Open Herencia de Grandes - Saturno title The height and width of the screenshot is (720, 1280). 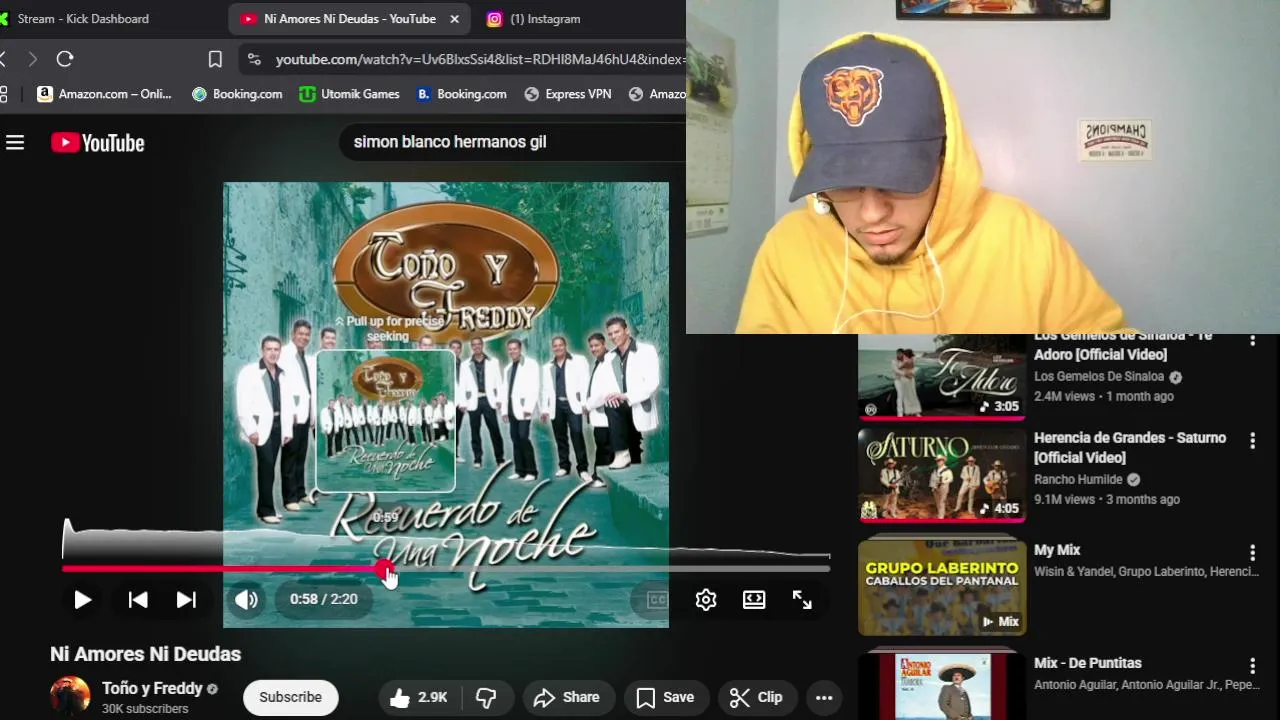point(1130,447)
